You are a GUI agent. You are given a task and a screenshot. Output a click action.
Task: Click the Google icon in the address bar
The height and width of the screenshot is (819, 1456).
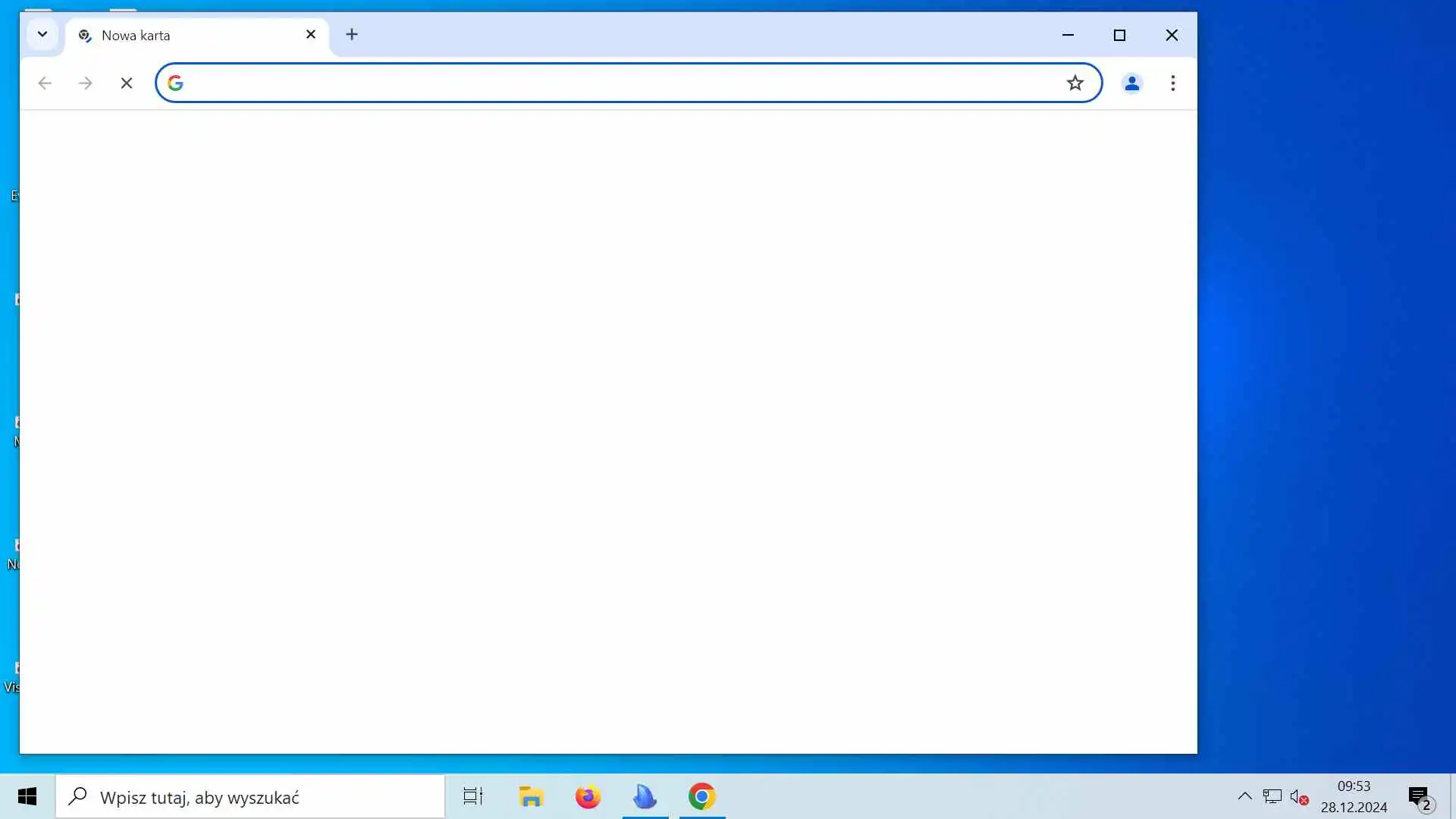[175, 83]
